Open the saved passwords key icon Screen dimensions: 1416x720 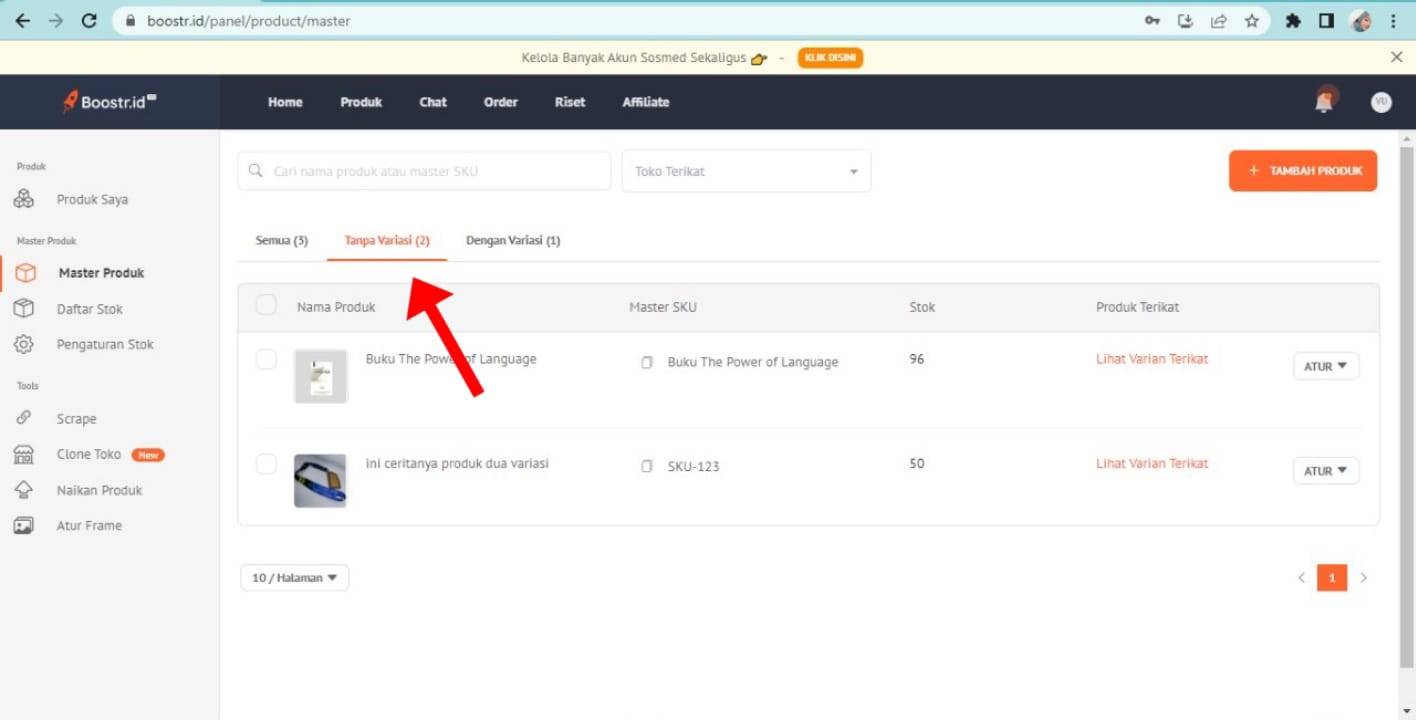tap(1152, 20)
